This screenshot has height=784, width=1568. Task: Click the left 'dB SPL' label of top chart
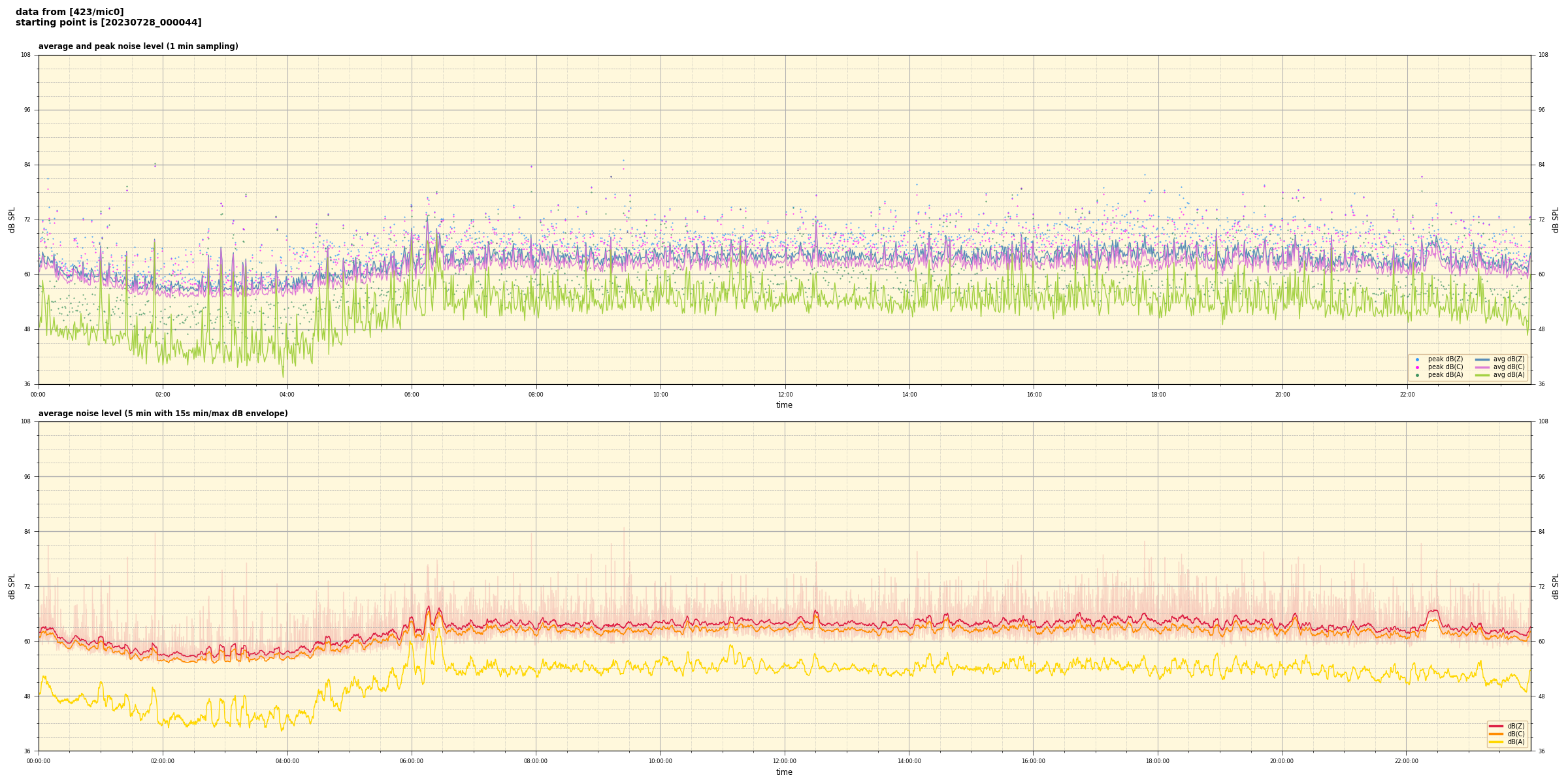pos(12,220)
